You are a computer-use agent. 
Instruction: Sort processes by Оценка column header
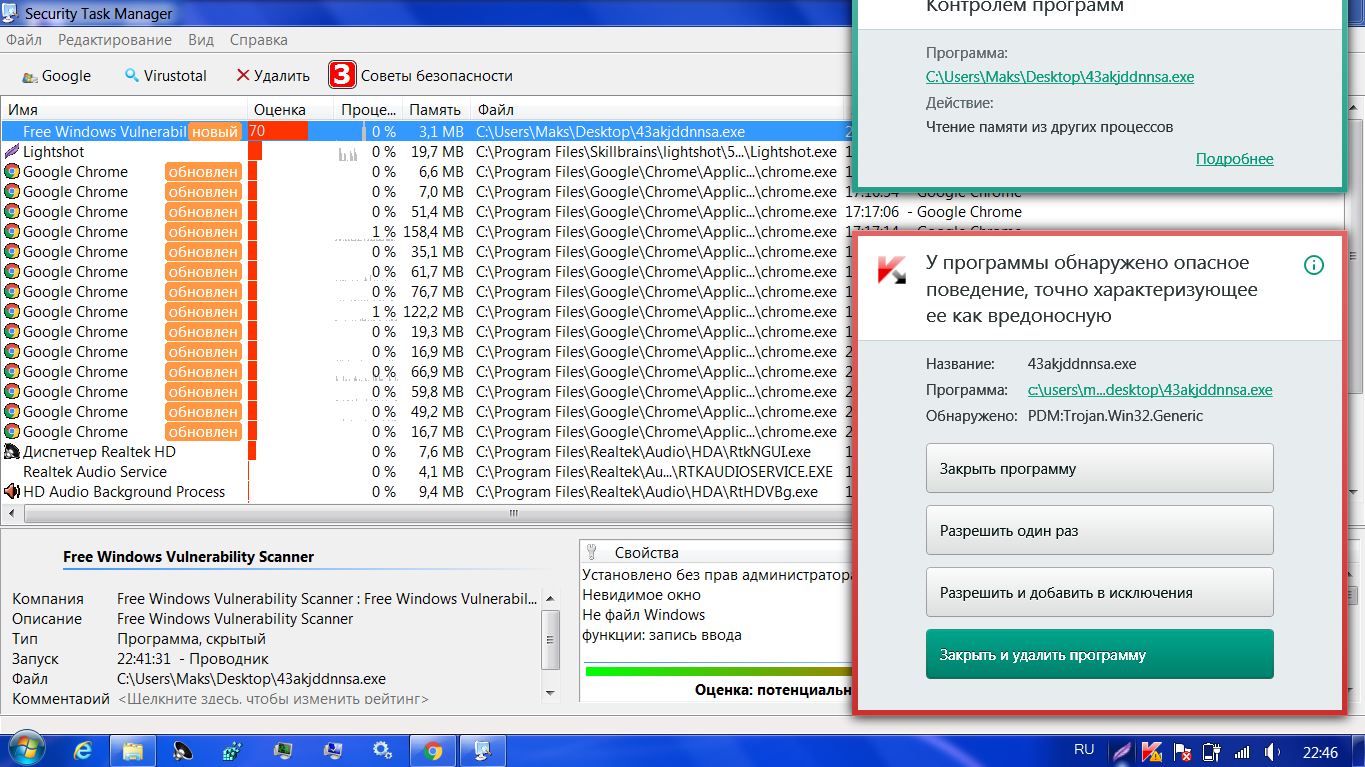(x=290, y=110)
